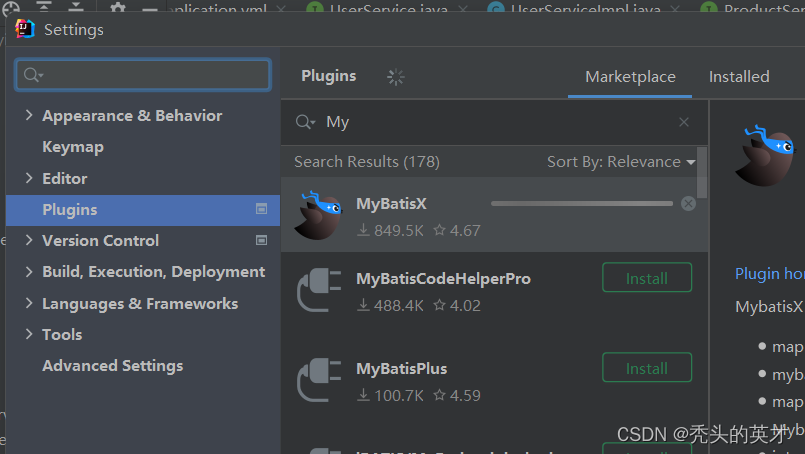Click the expand all icon in IDE toolbar

click(44, 6)
